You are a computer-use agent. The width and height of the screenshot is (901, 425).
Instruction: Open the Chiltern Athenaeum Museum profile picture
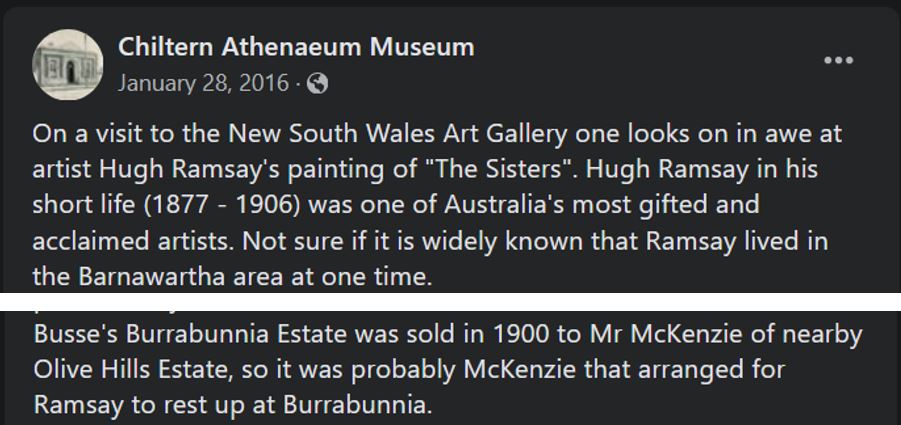[68, 64]
